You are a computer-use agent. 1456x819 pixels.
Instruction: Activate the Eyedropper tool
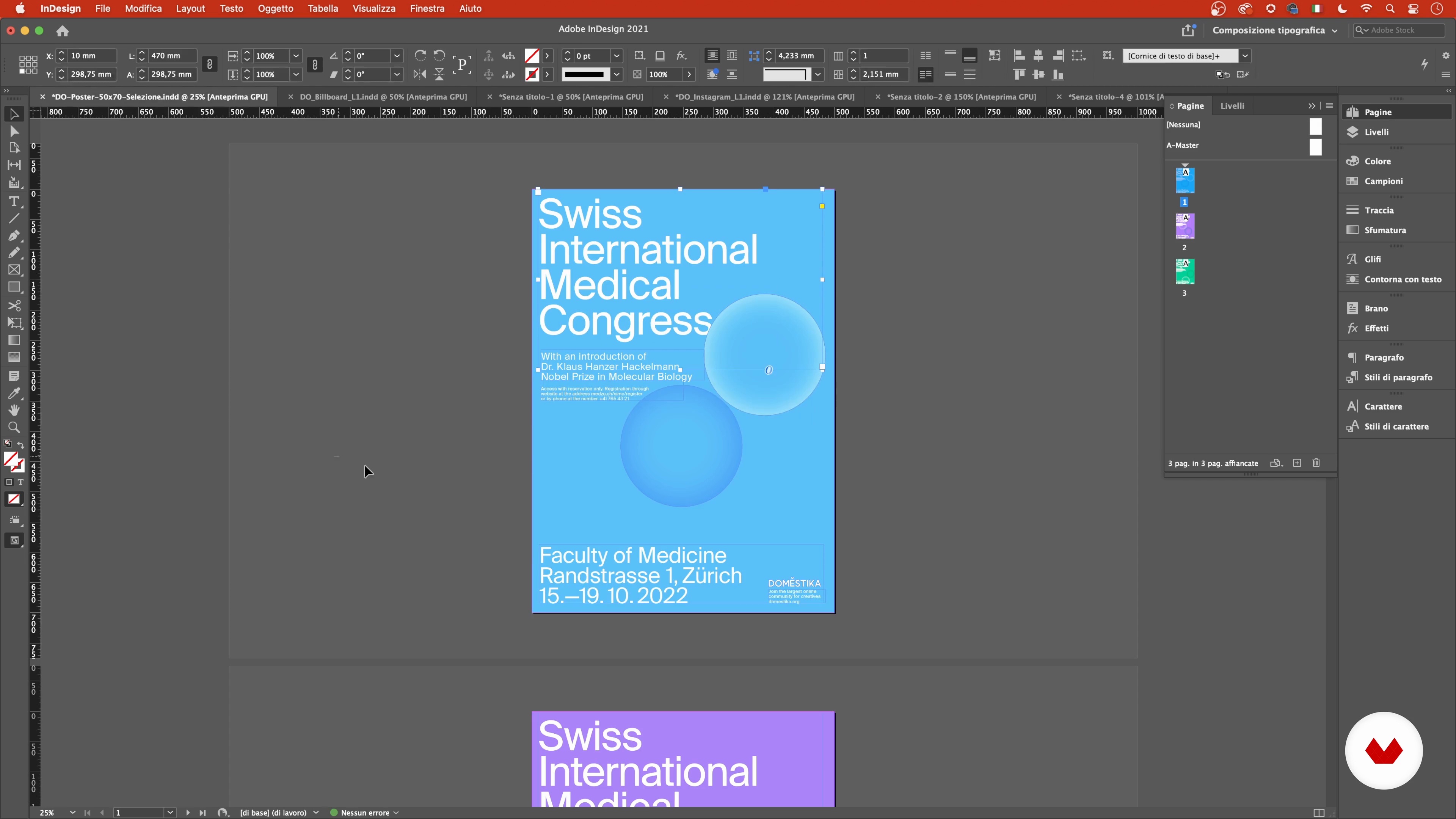[x=14, y=394]
